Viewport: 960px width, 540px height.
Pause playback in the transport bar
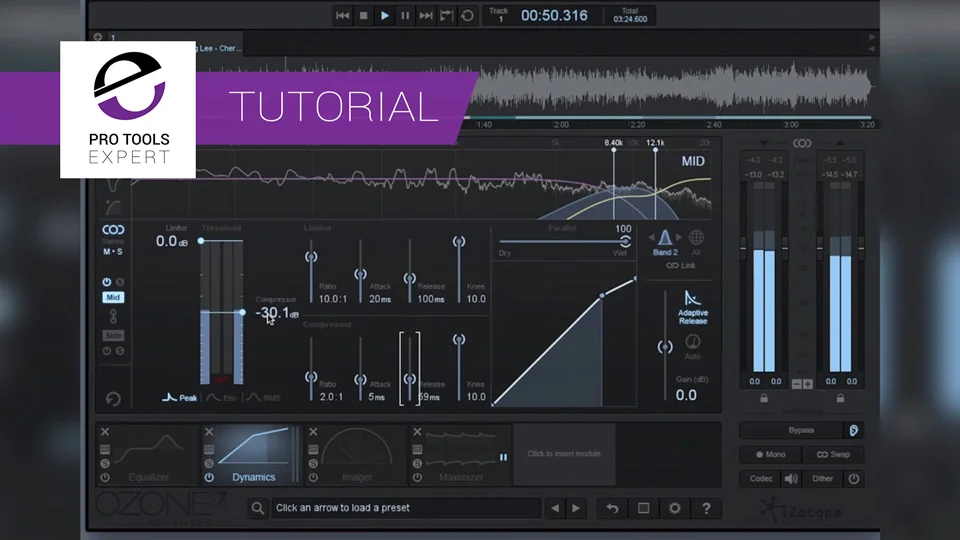(x=405, y=16)
